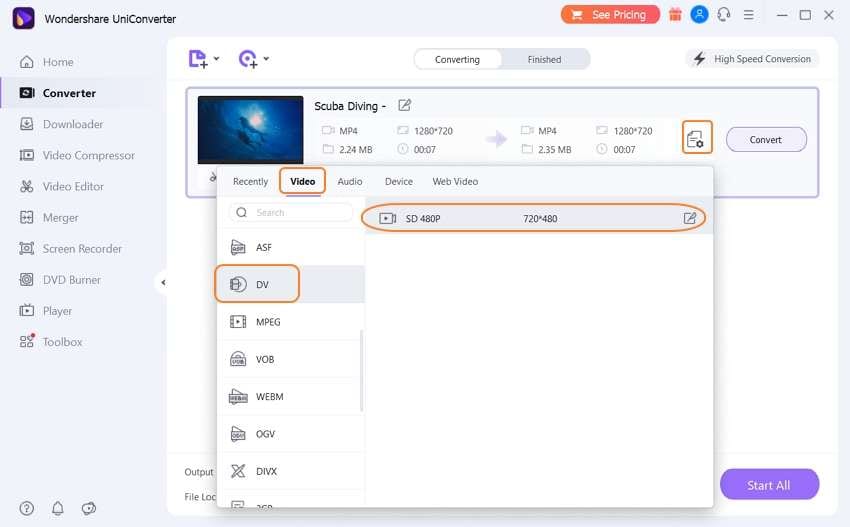Screen dimensions: 850x527
Task: Select the Video format tab
Action: point(302,182)
